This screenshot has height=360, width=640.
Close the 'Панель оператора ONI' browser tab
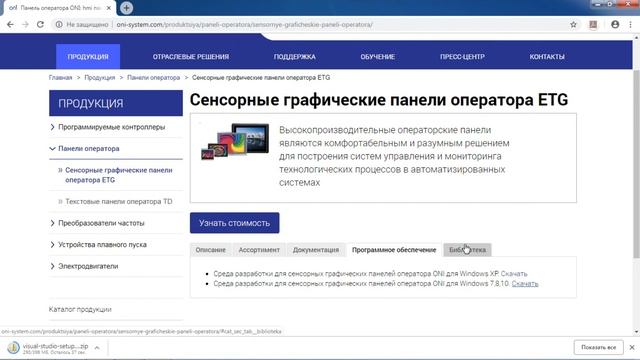coord(109,8)
